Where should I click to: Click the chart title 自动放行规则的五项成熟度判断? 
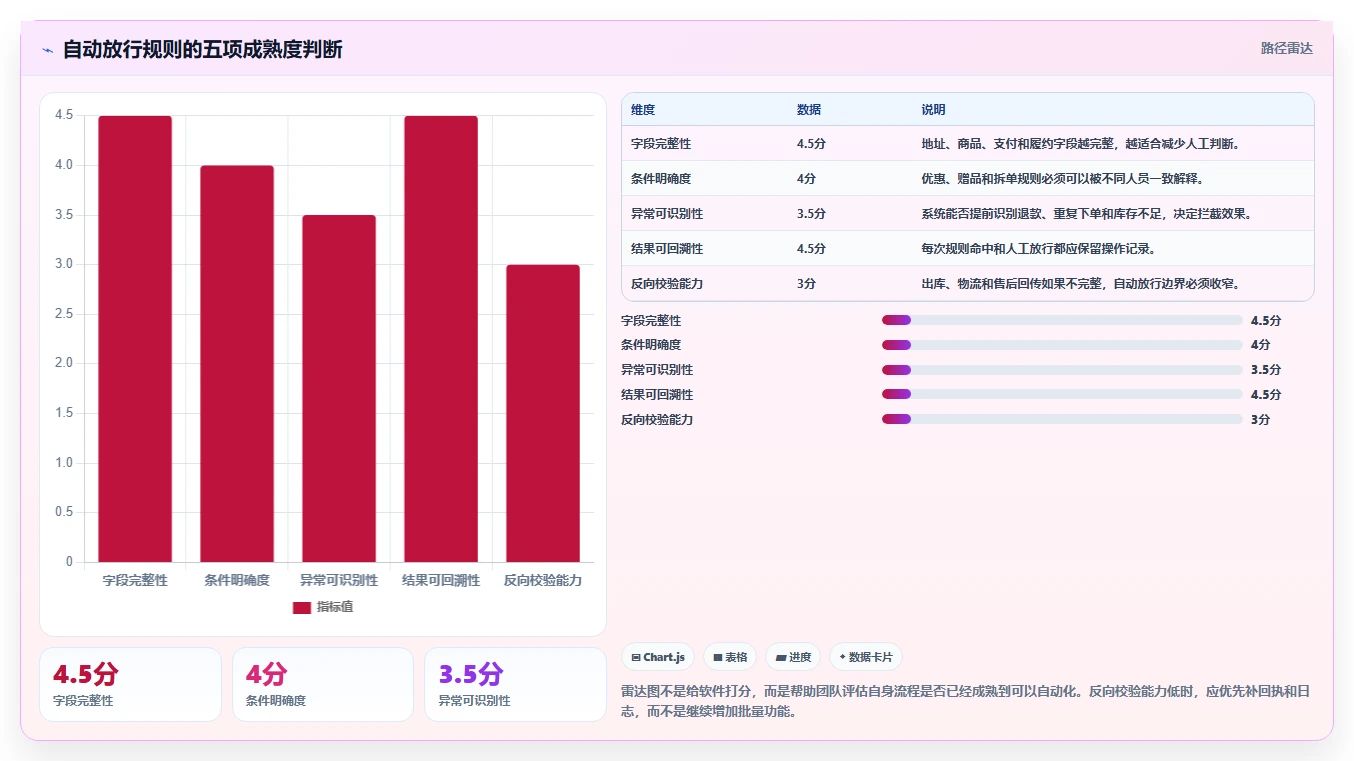202,49
